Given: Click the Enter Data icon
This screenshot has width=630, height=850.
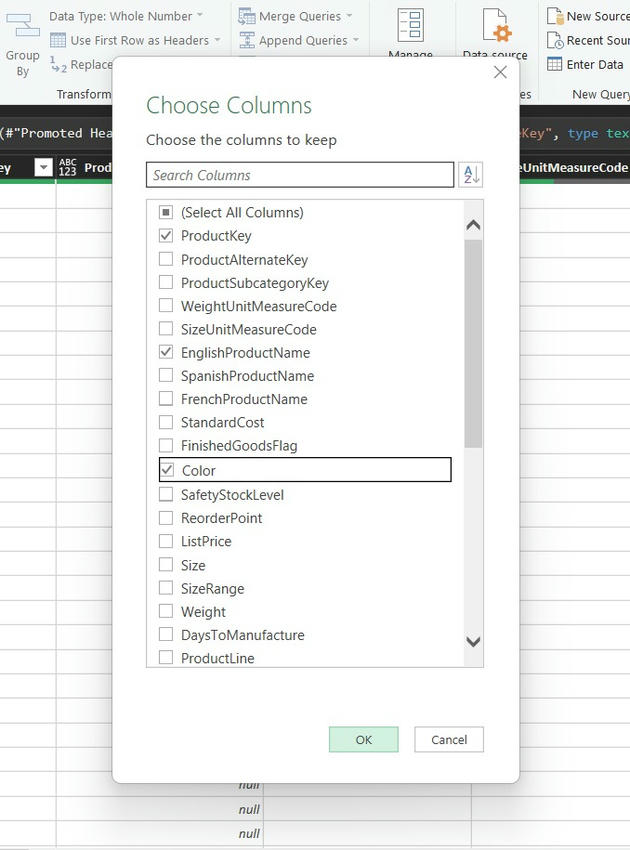Looking at the screenshot, I should pos(555,64).
